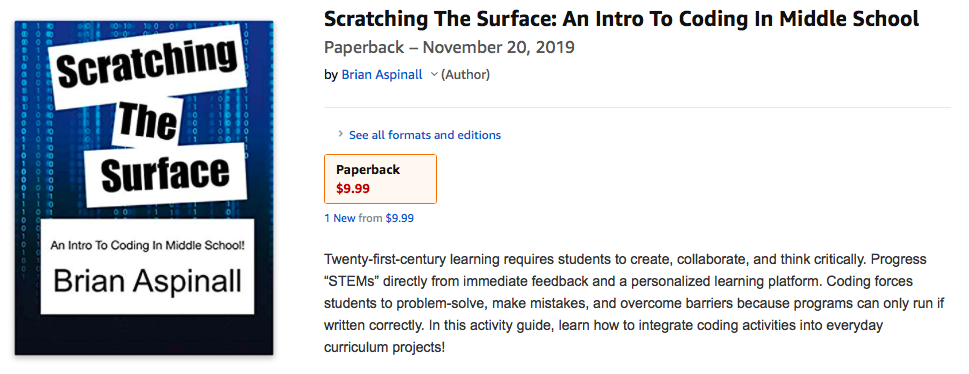Select the Paperback format option
969x374 pixels.
(x=380, y=179)
